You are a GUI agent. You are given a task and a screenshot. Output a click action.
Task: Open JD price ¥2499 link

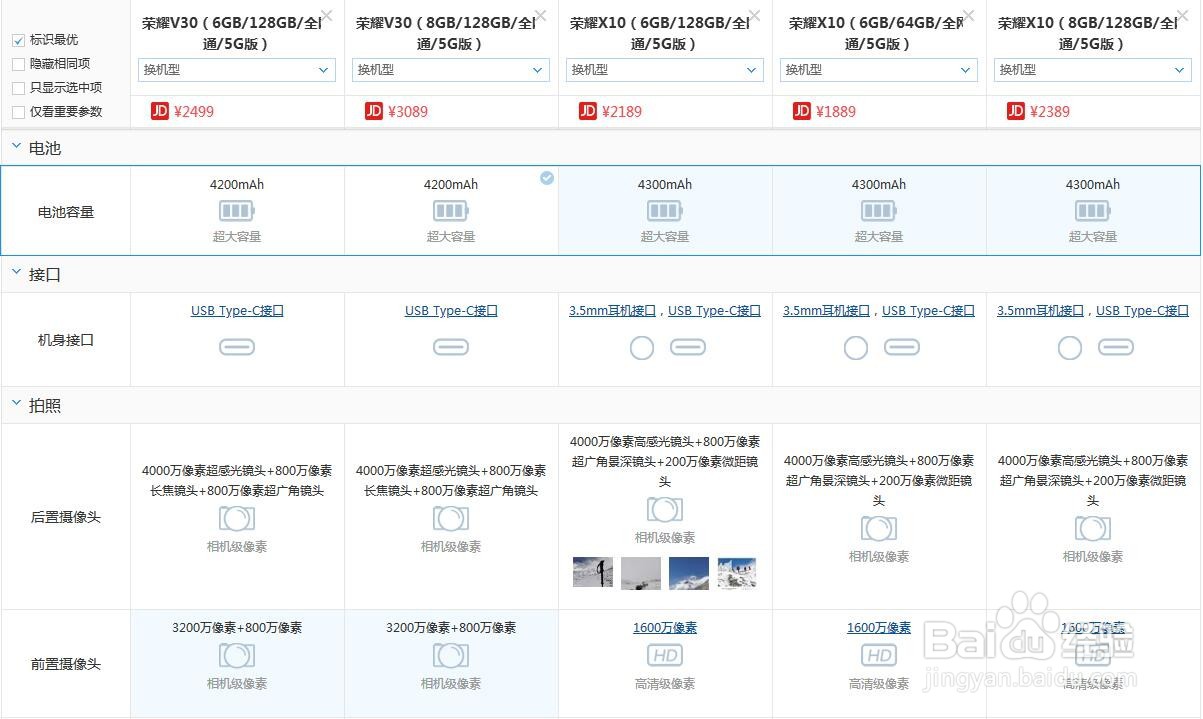[194, 112]
